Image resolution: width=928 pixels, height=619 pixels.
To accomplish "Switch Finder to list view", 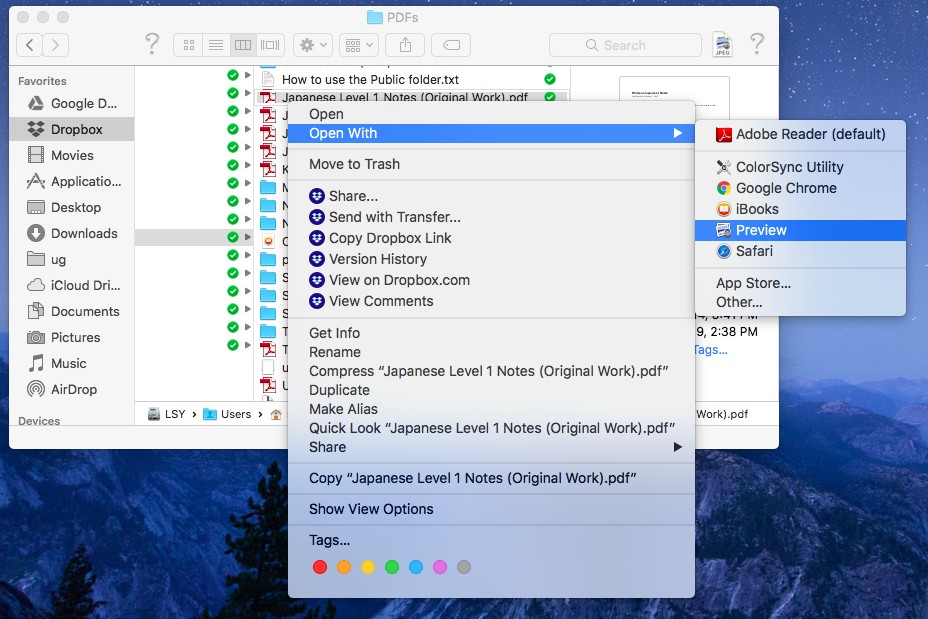I will 214,45.
